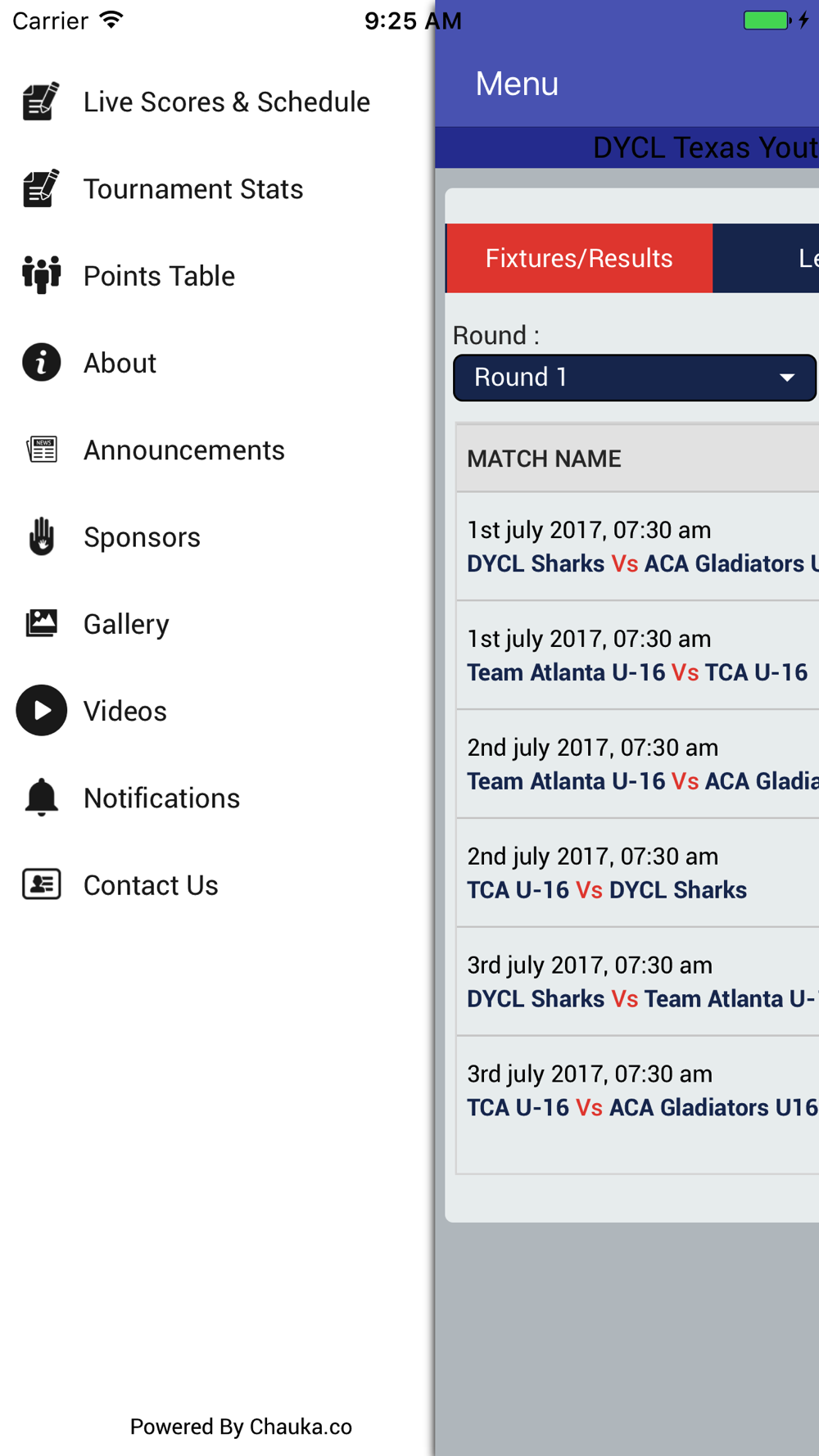Open the Notifications bell icon
This screenshot has width=819, height=1456.
click(x=41, y=798)
